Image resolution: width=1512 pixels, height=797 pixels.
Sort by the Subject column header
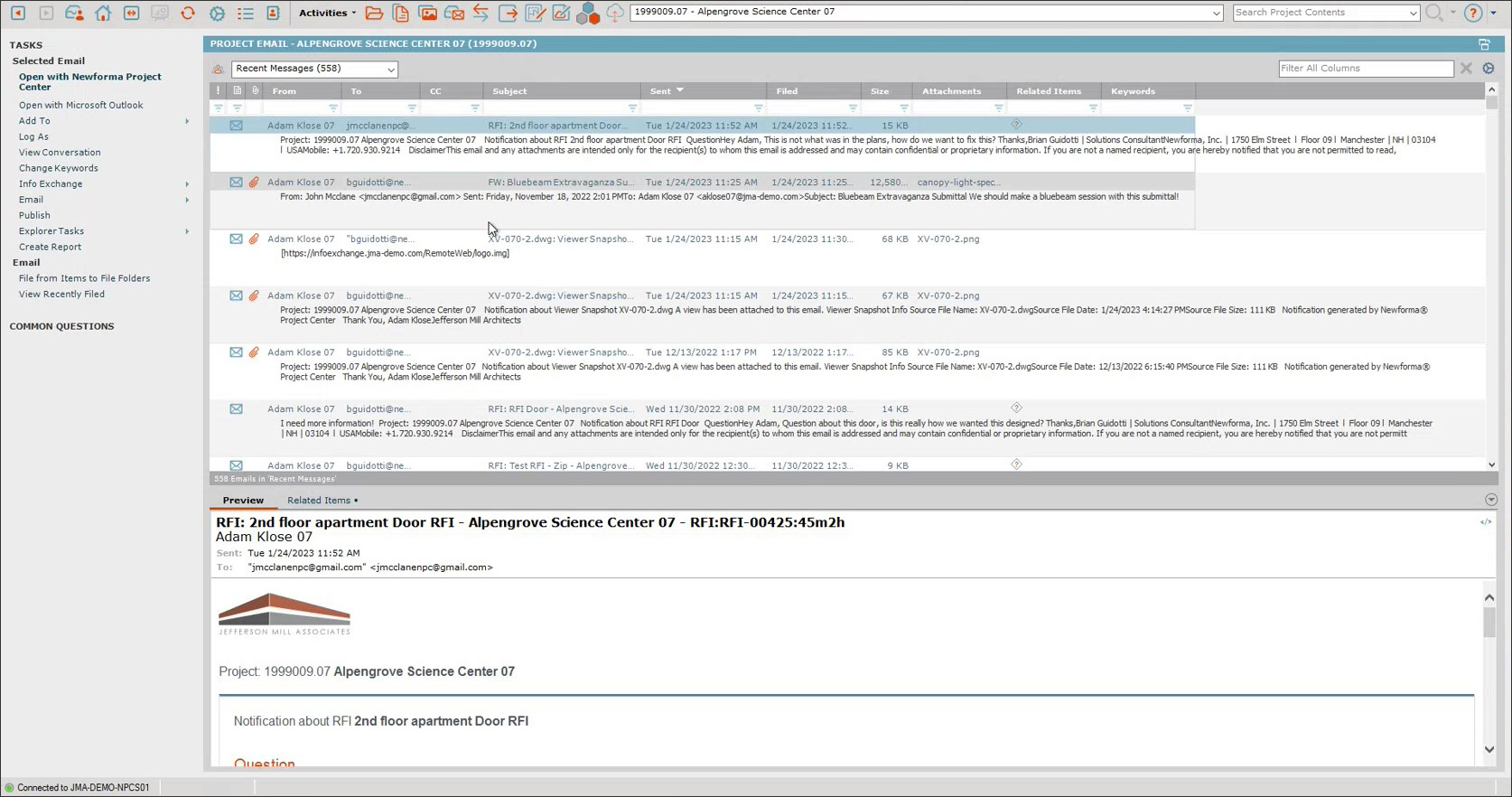[563, 90]
